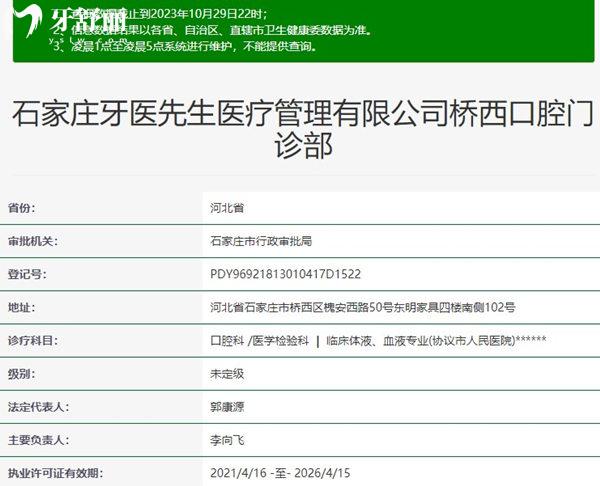Select the address 河北省石家庄市桥西区槐安西路50号
Viewport: 600px width, 486px height.
pos(362,307)
